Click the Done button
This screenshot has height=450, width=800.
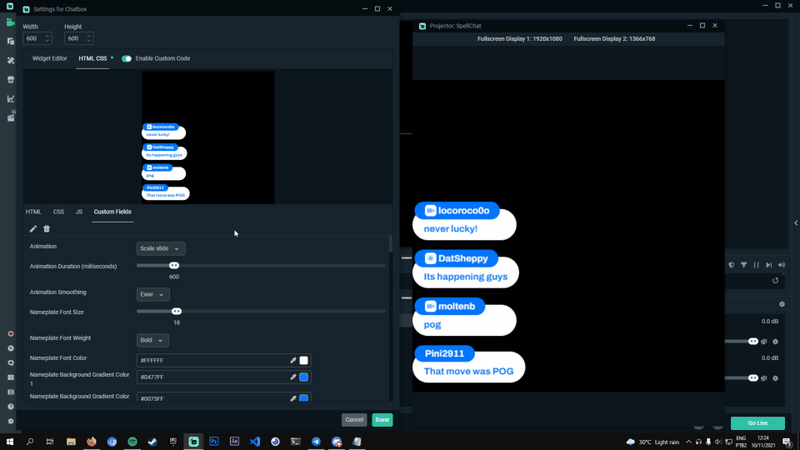click(x=382, y=420)
